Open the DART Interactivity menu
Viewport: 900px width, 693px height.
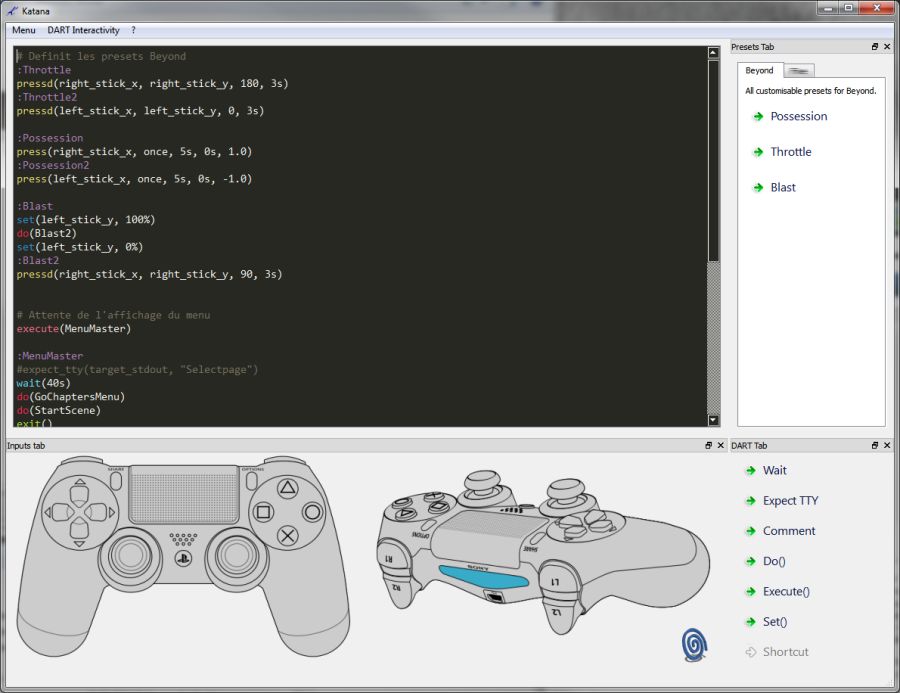coord(83,31)
